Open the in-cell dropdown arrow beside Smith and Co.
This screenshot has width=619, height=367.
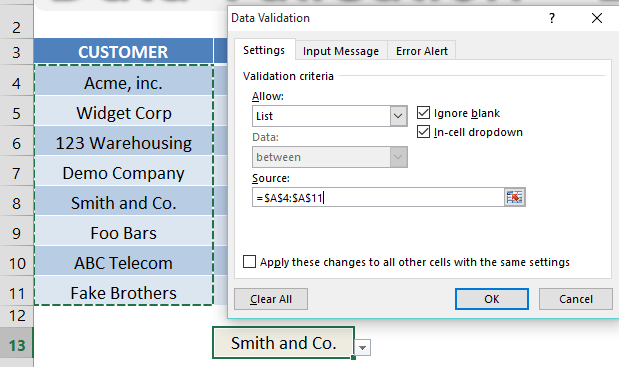(363, 348)
